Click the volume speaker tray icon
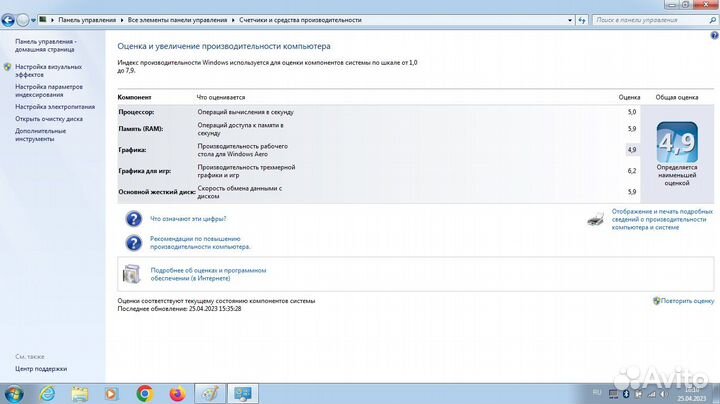 [664, 394]
